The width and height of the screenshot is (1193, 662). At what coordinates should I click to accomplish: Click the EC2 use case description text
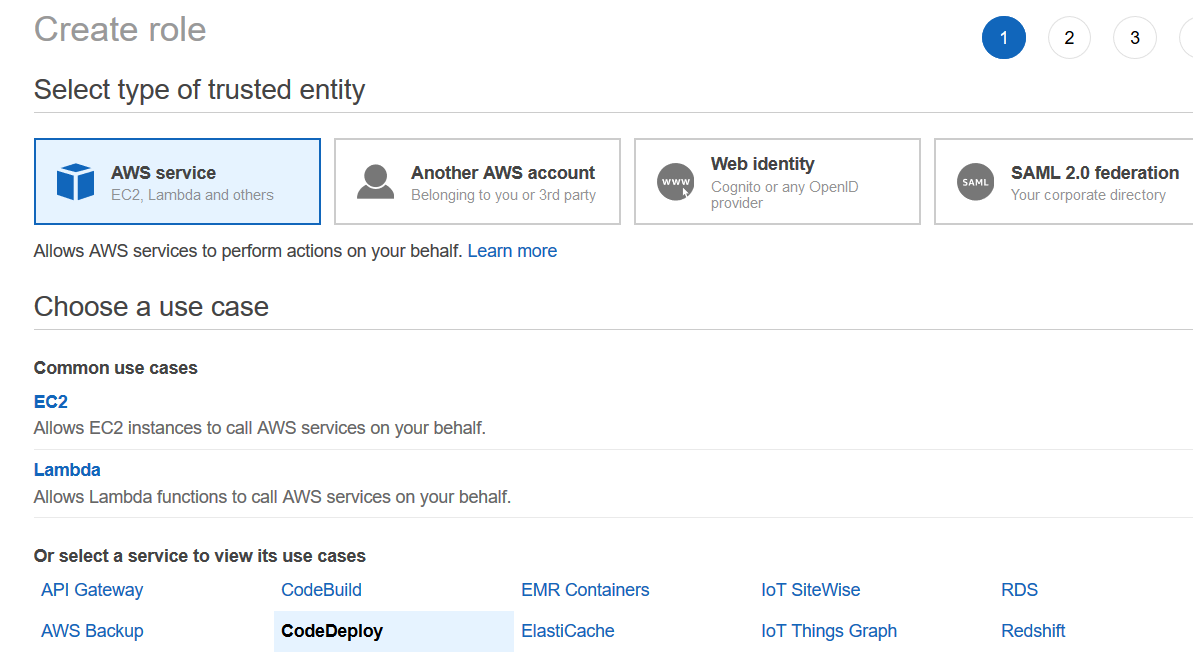pyautogui.click(x=259, y=428)
